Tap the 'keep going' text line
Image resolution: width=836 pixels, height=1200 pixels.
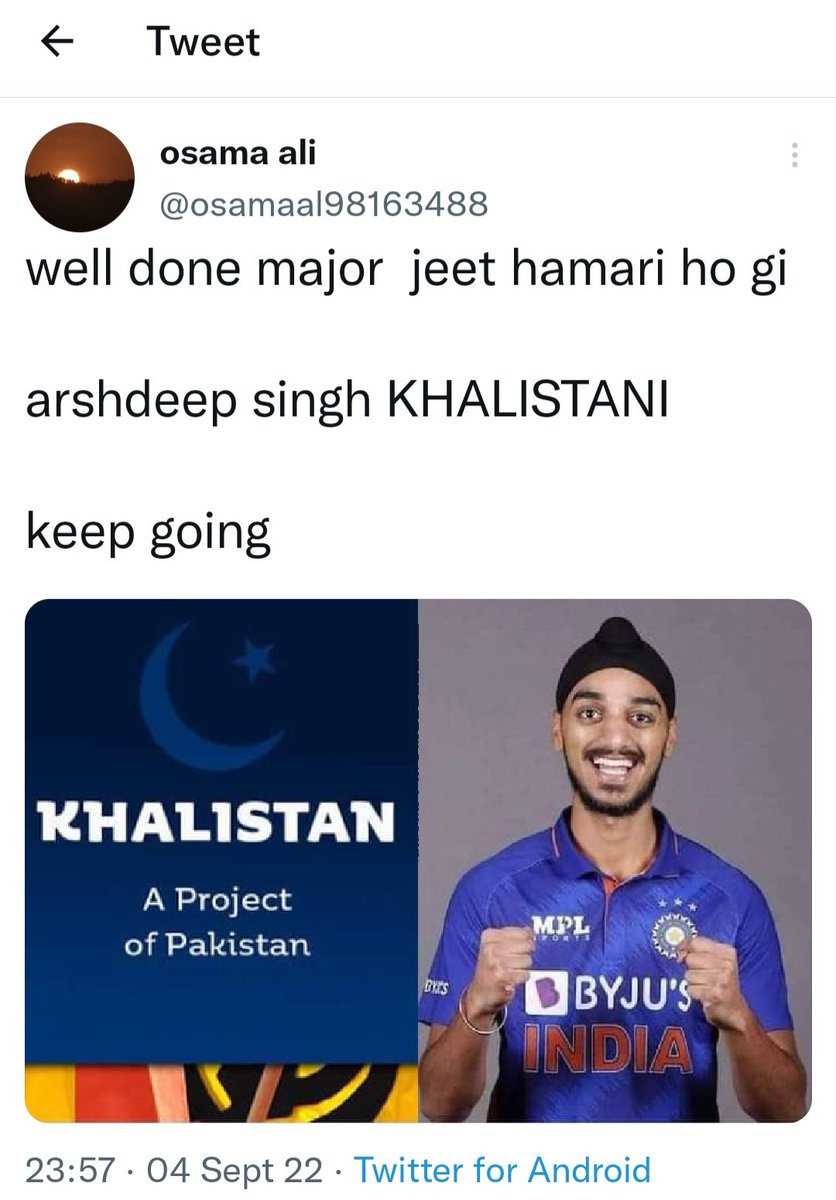click(x=148, y=533)
